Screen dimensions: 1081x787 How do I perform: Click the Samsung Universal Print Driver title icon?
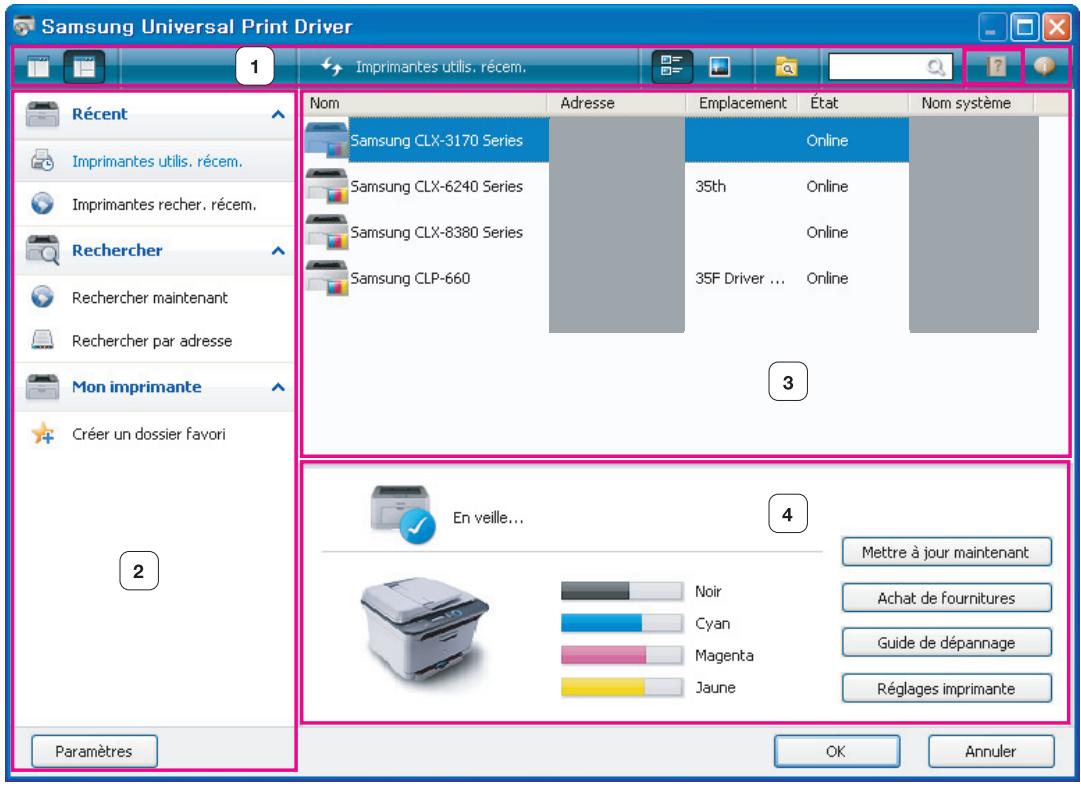(23, 27)
